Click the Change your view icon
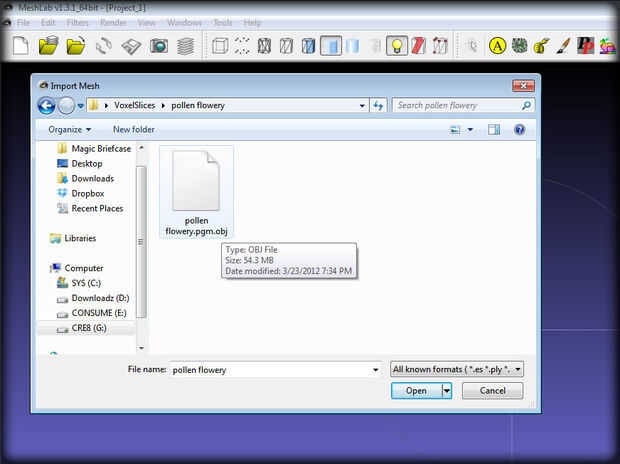The width and height of the screenshot is (620, 464). [455, 130]
